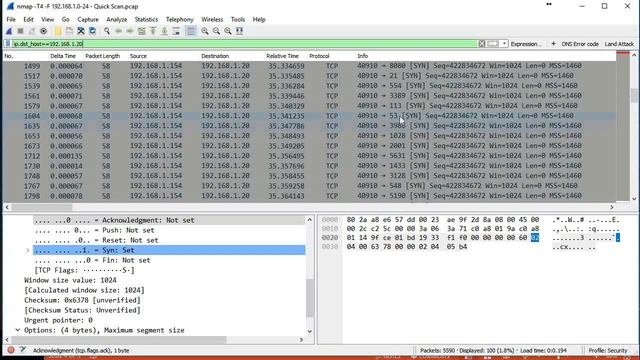Clear the display filter with X
The image size is (640, 360).
coord(482,44)
